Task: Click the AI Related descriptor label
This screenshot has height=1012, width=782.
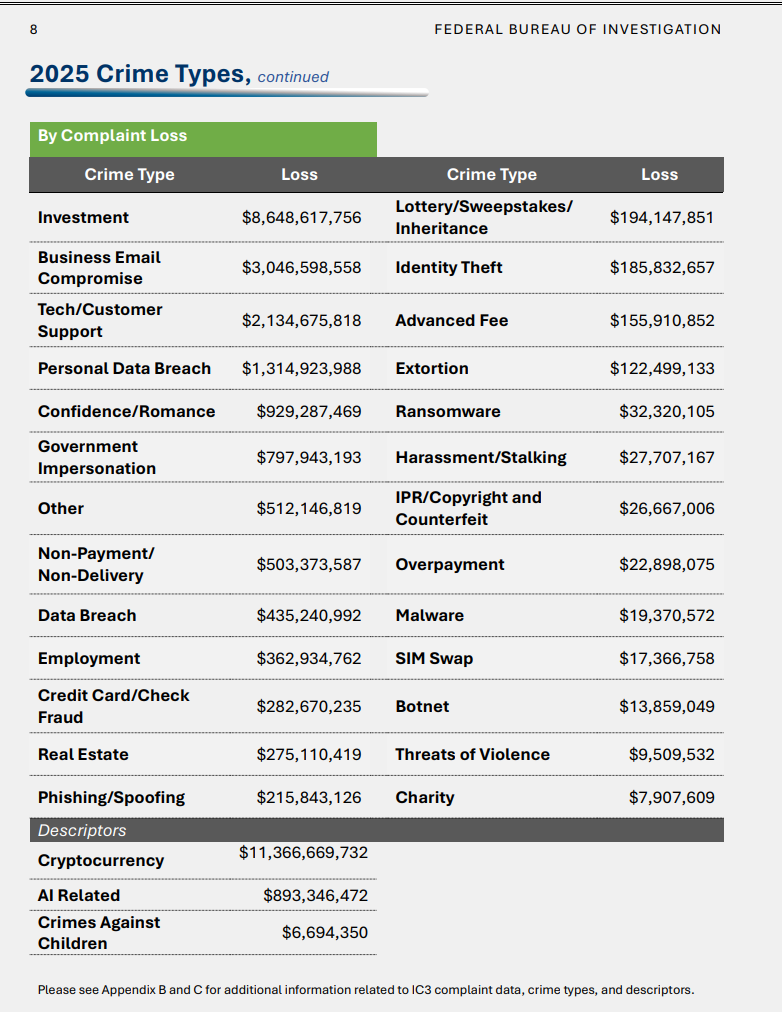Action: click(79, 896)
